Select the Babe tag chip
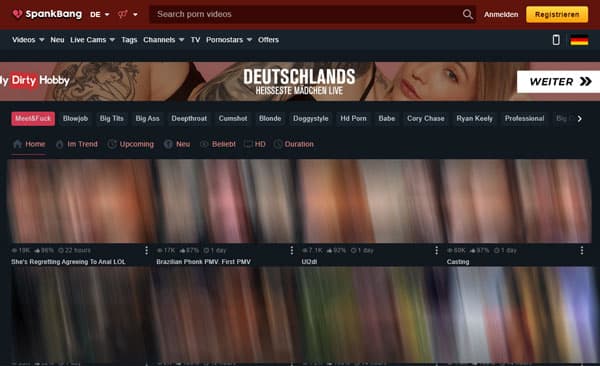Screen dimensions: 600x366 pyautogui.click(x=387, y=119)
